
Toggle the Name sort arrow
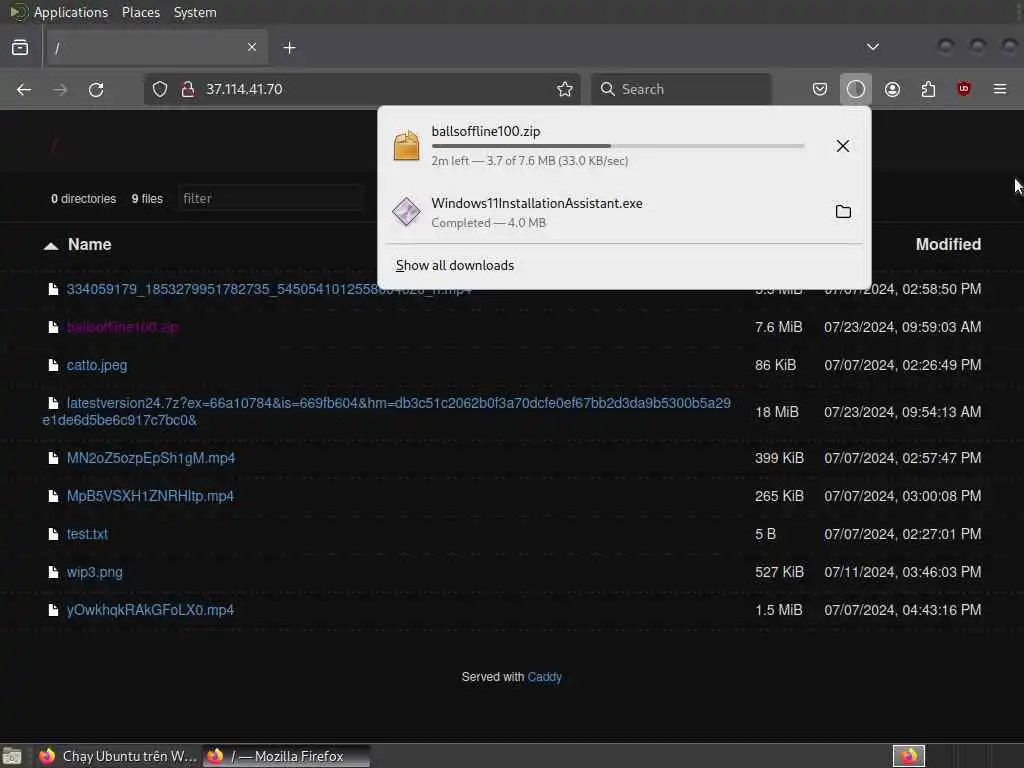pyautogui.click(x=51, y=246)
